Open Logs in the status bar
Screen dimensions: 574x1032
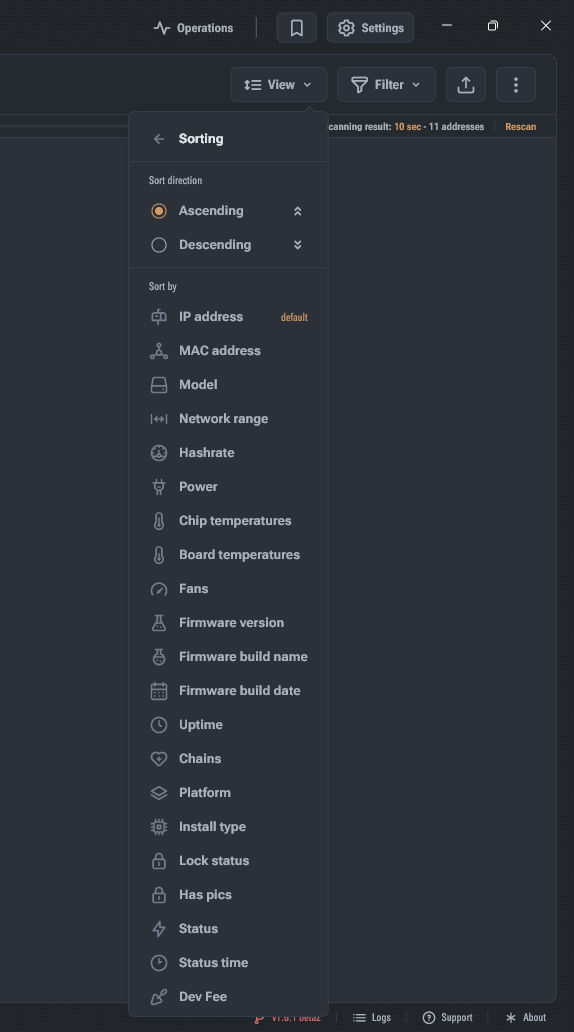pyautogui.click(x=372, y=1018)
